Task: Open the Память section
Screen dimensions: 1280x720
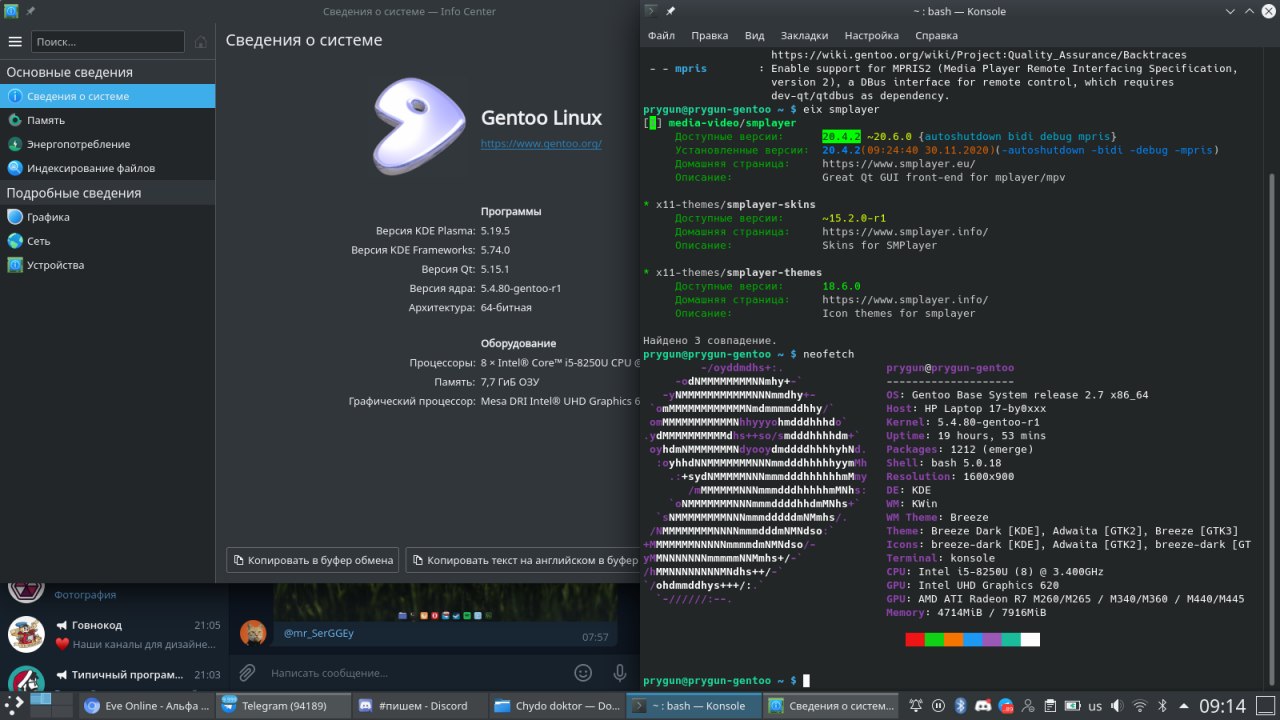Action: coord(107,120)
